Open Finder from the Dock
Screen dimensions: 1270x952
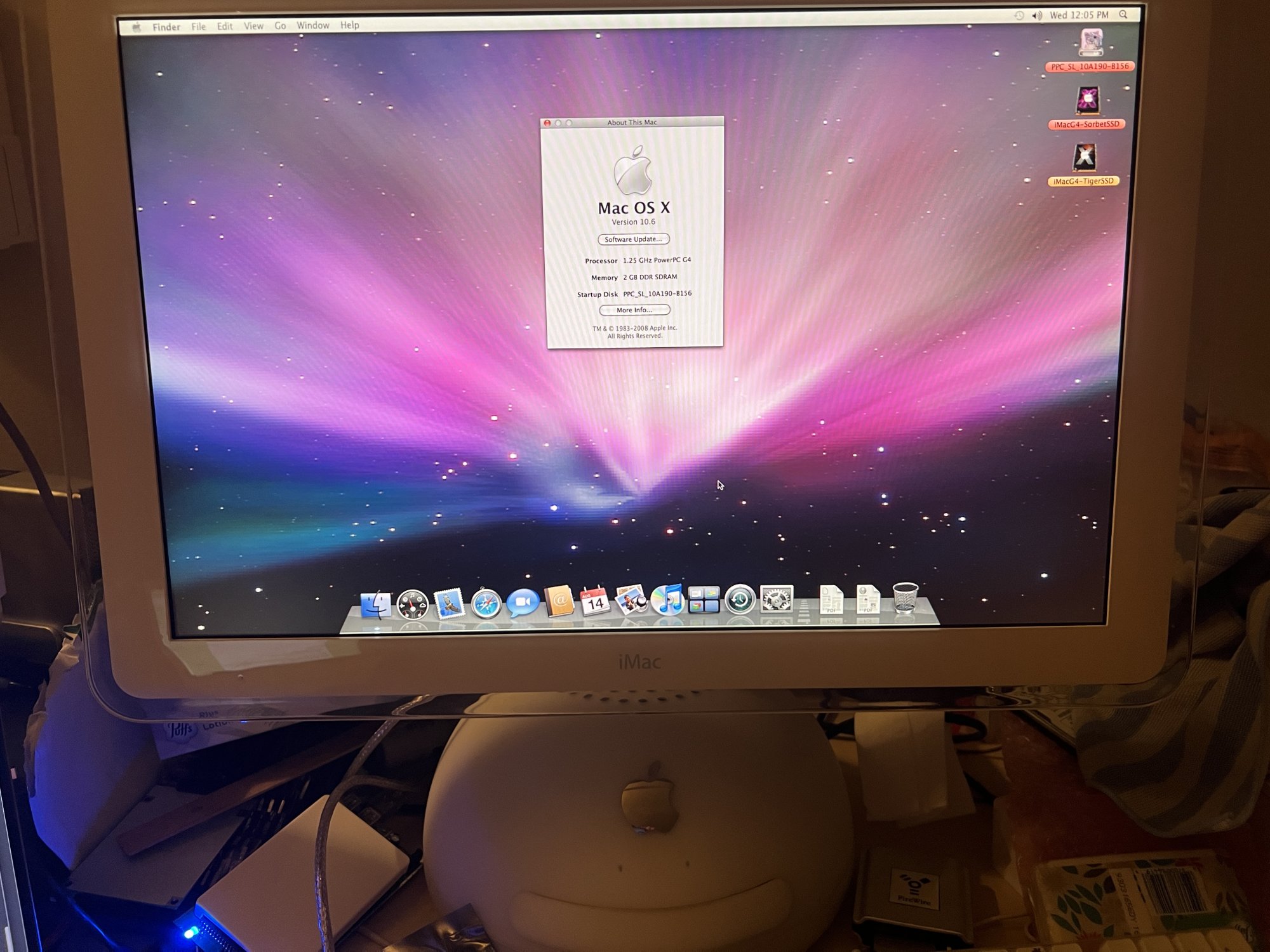click(x=376, y=604)
